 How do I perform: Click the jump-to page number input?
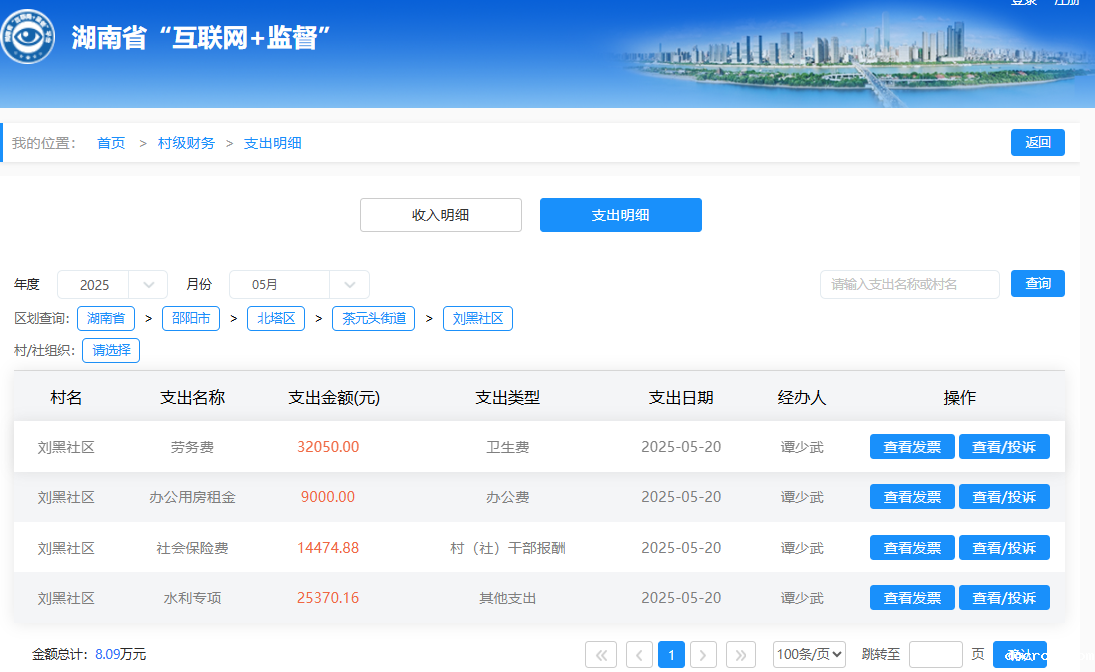click(935, 655)
